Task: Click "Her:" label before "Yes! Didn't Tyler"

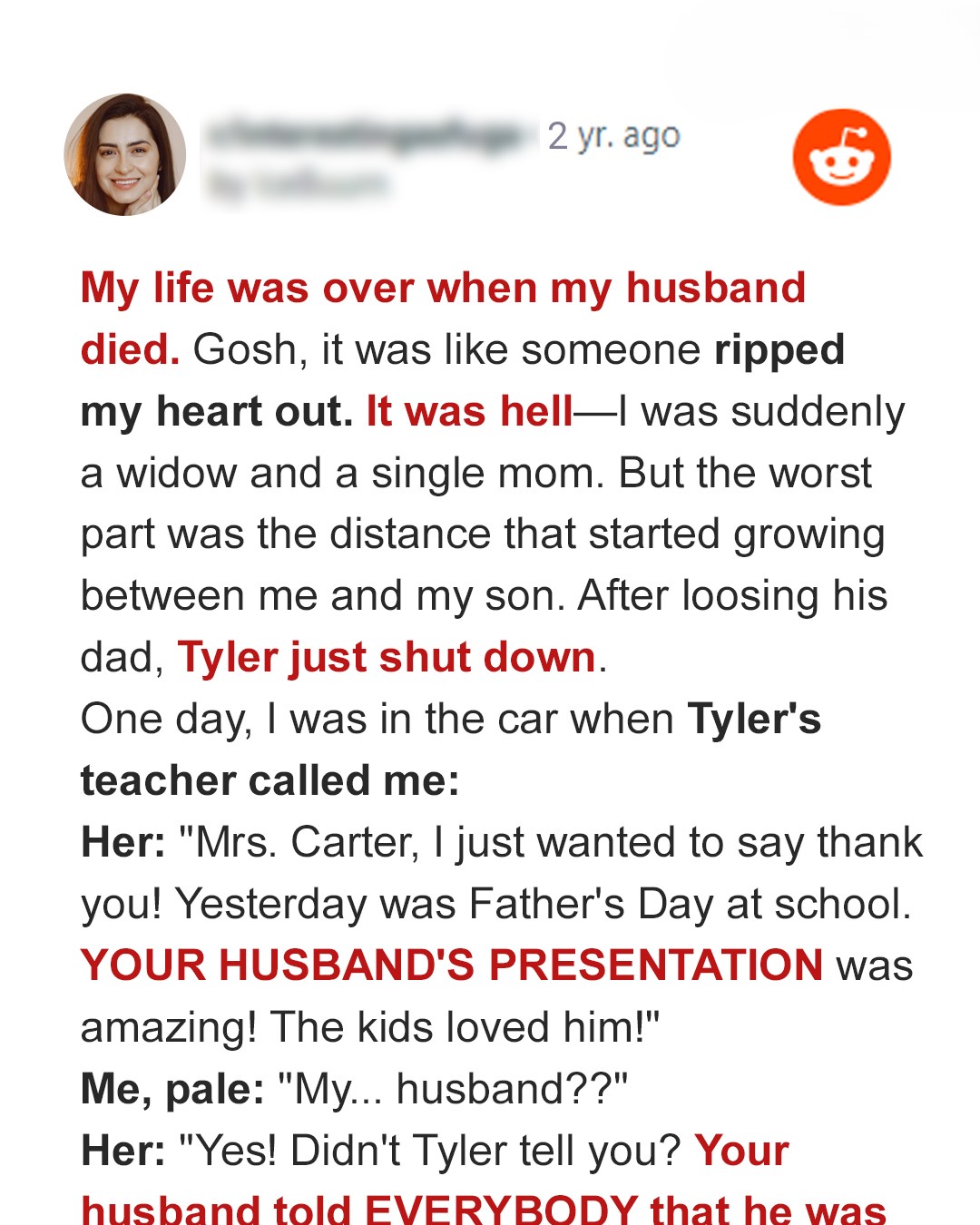Action: tap(122, 1151)
